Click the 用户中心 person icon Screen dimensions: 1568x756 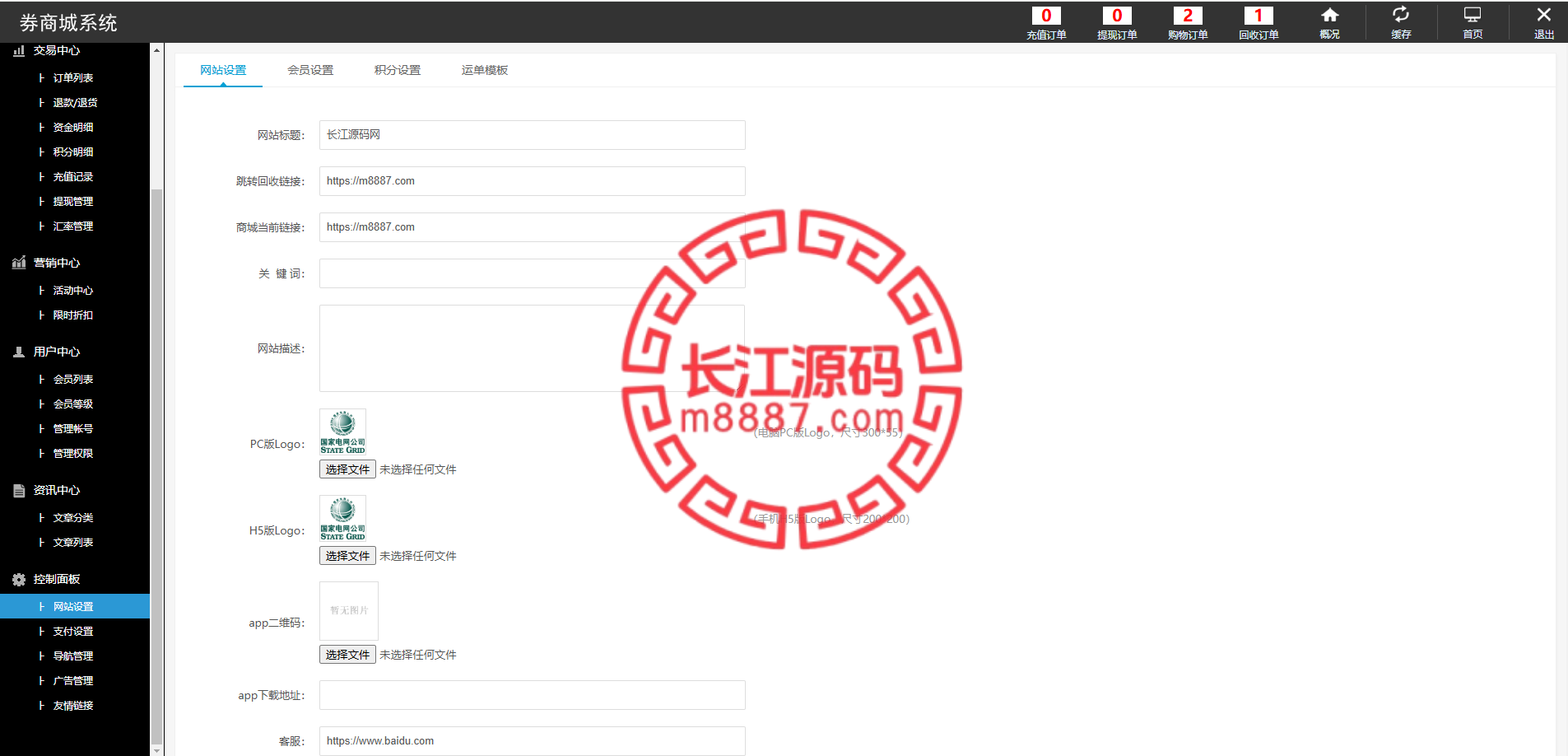[x=19, y=352]
